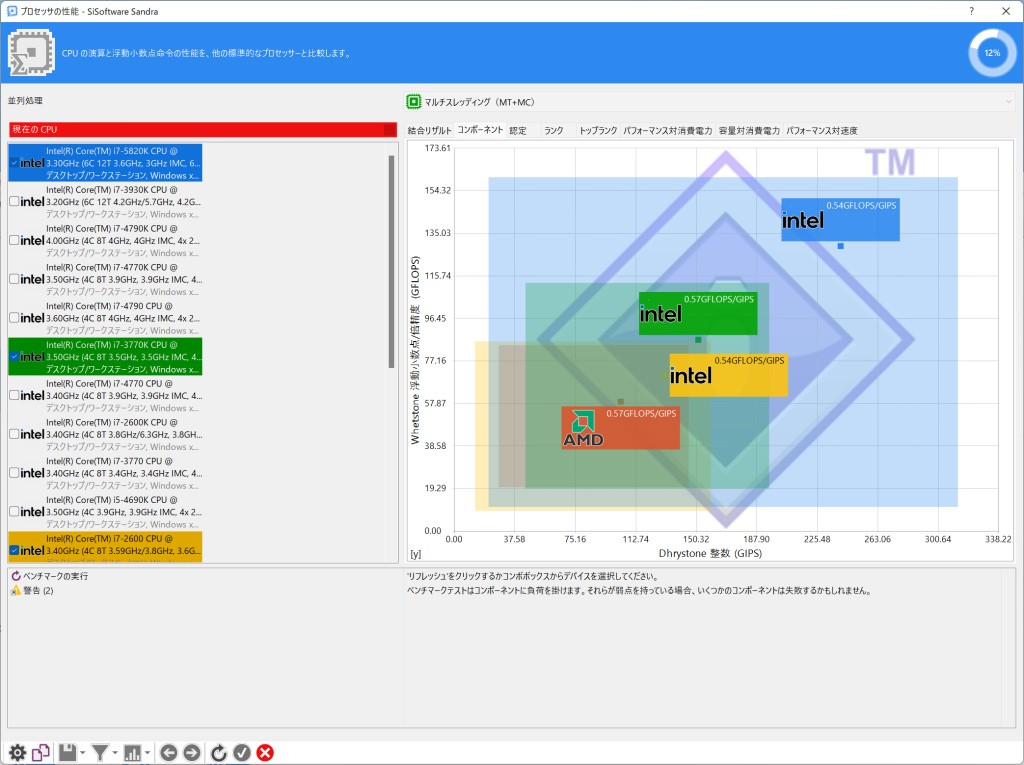Click the CPU list vertical scrollbar thumb
This screenshot has height=765, width=1024.
391,261
